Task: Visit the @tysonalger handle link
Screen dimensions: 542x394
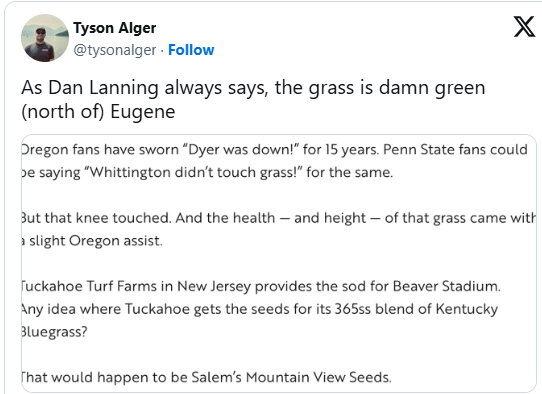Action: pos(115,50)
